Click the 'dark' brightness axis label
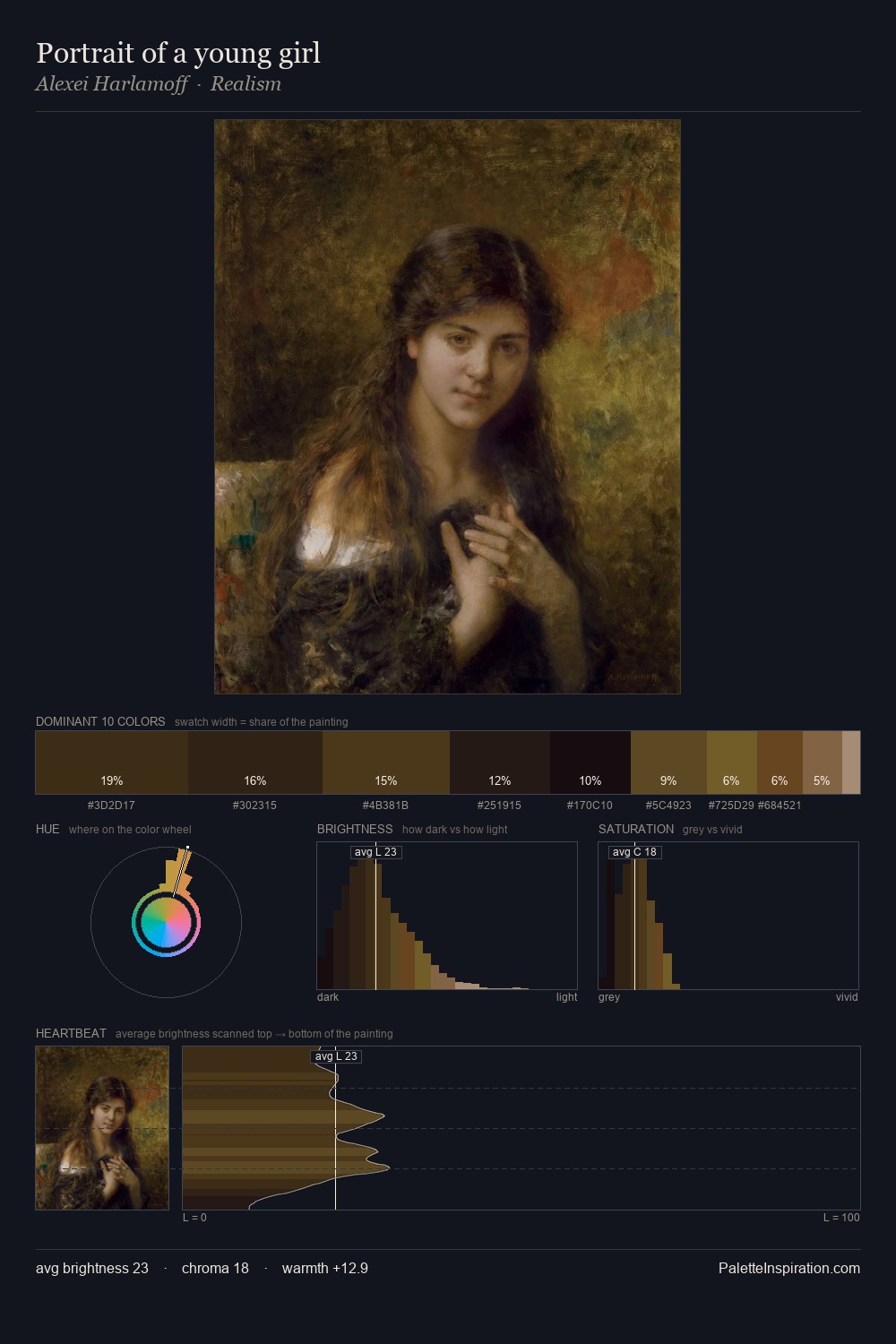Viewport: 896px width, 1344px height. [328, 997]
